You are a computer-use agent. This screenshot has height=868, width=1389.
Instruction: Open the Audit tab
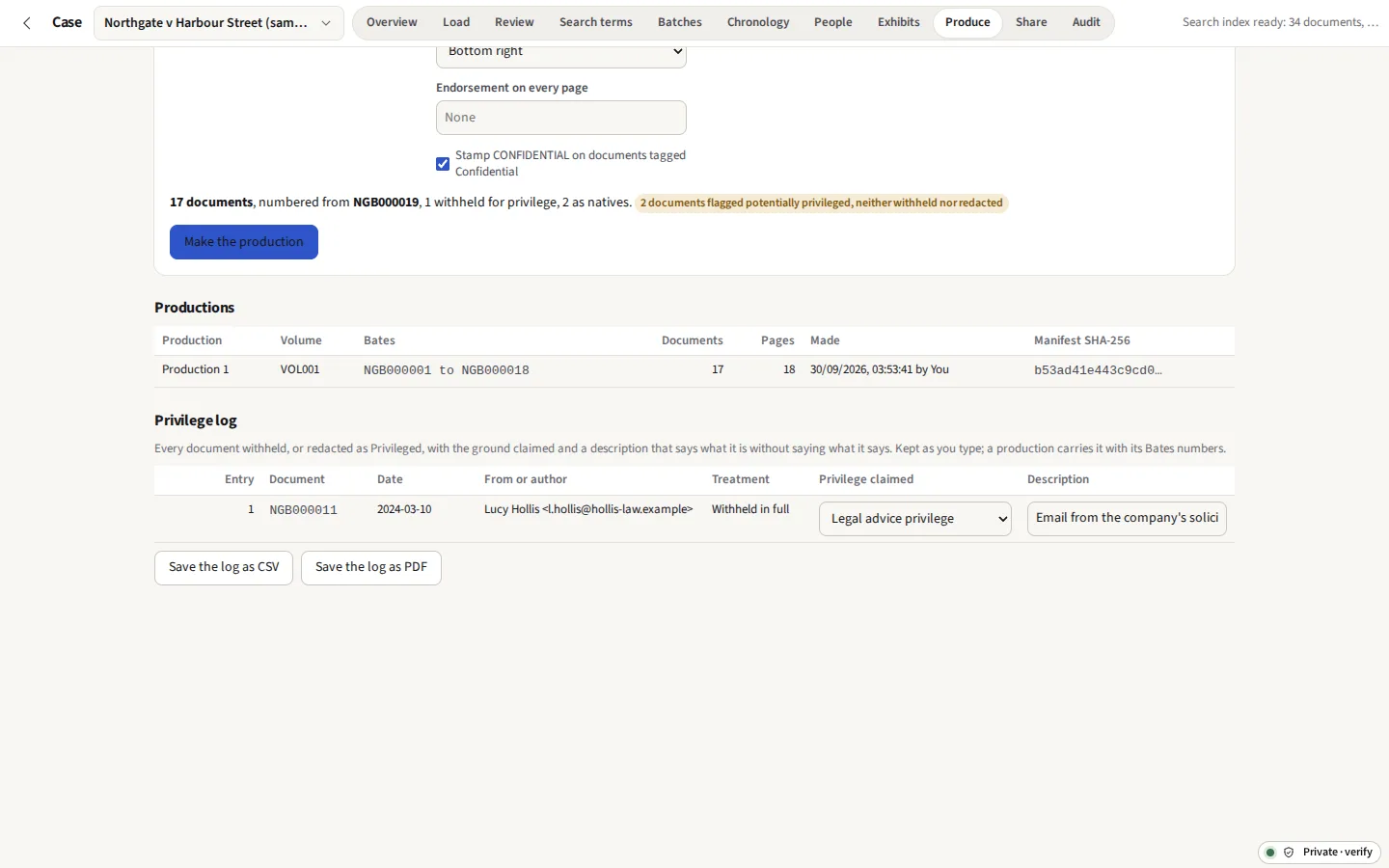click(1086, 22)
